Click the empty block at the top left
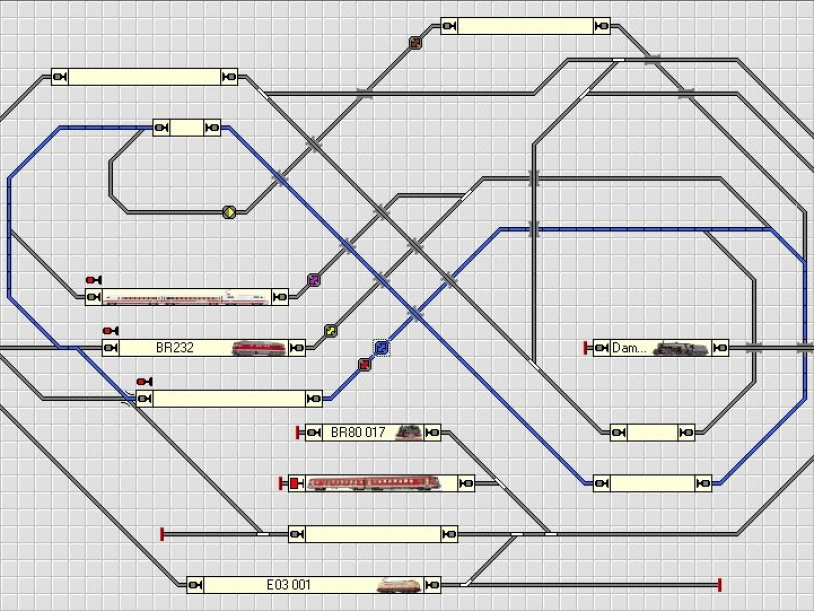 tap(144, 77)
